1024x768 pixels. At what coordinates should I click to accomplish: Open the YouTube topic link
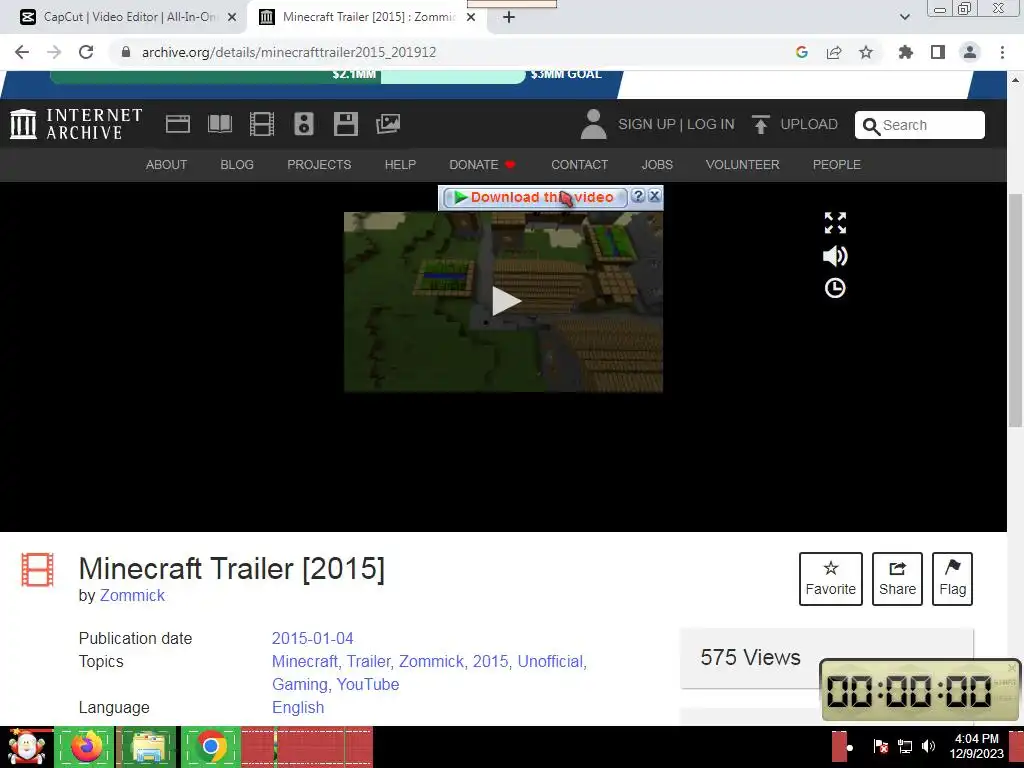click(368, 684)
